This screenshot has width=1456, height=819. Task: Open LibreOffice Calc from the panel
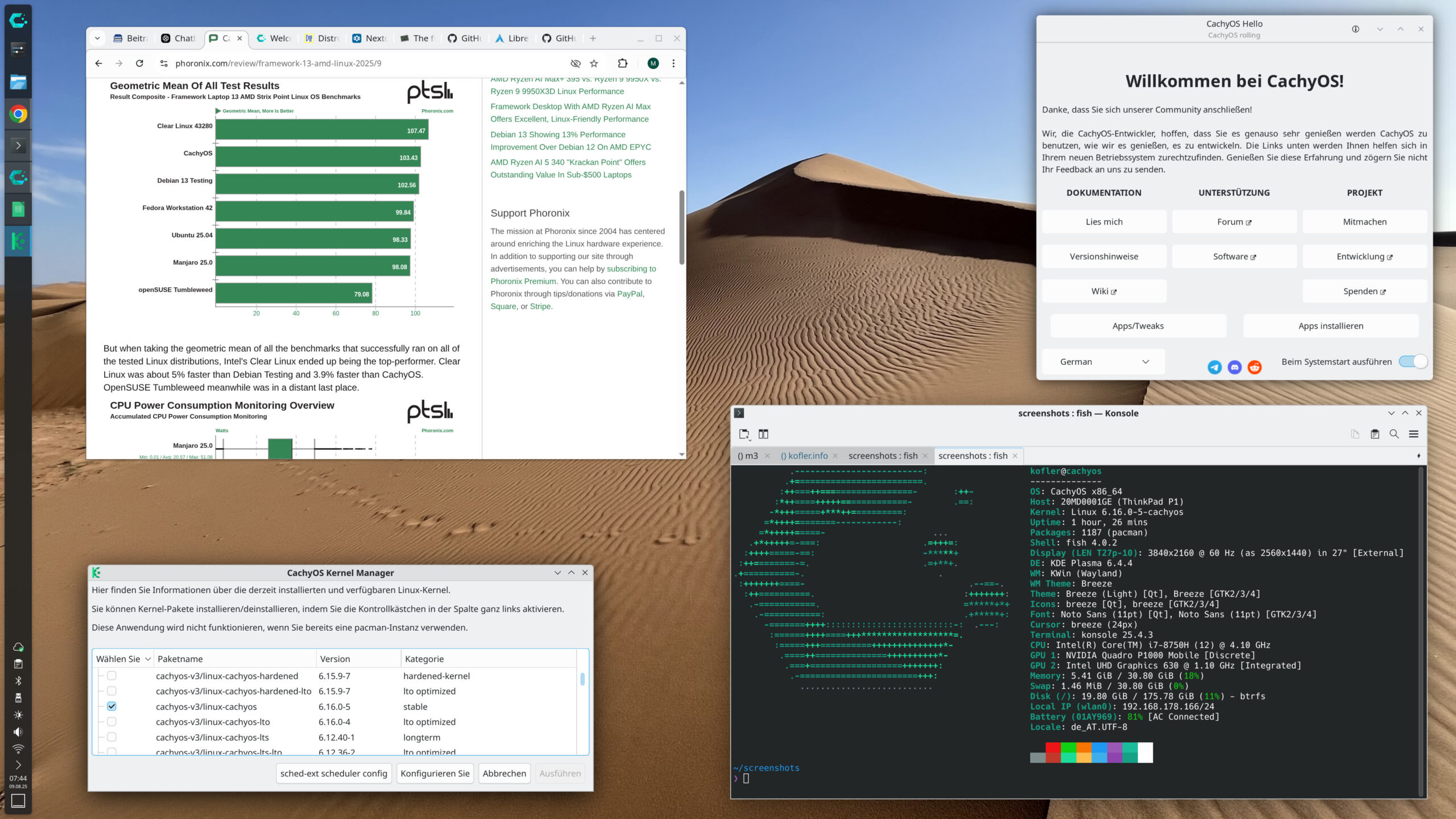click(x=18, y=209)
